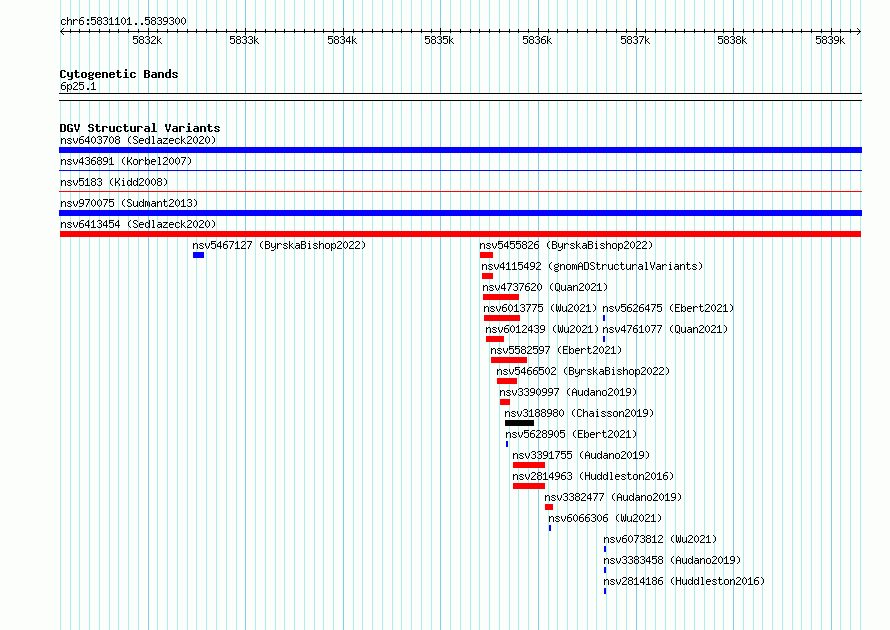The image size is (890, 630).
Task: Click the nsv6403708 (Sedlazeck2020) variant label
Action: click(x=138, y=140)
